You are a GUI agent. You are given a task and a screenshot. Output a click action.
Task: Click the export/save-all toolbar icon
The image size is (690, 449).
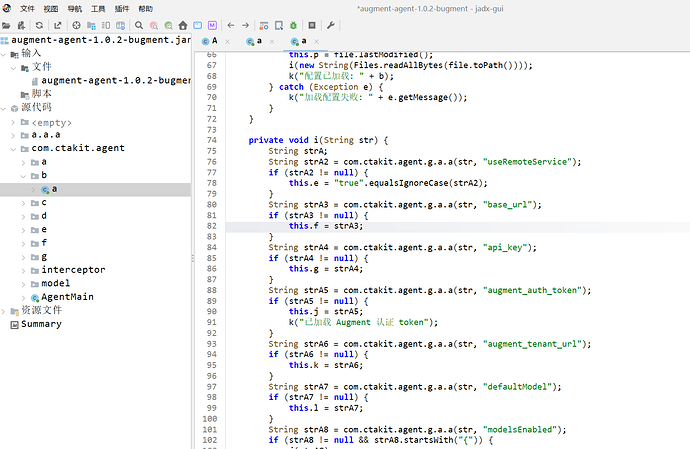[x=57, y=24]
